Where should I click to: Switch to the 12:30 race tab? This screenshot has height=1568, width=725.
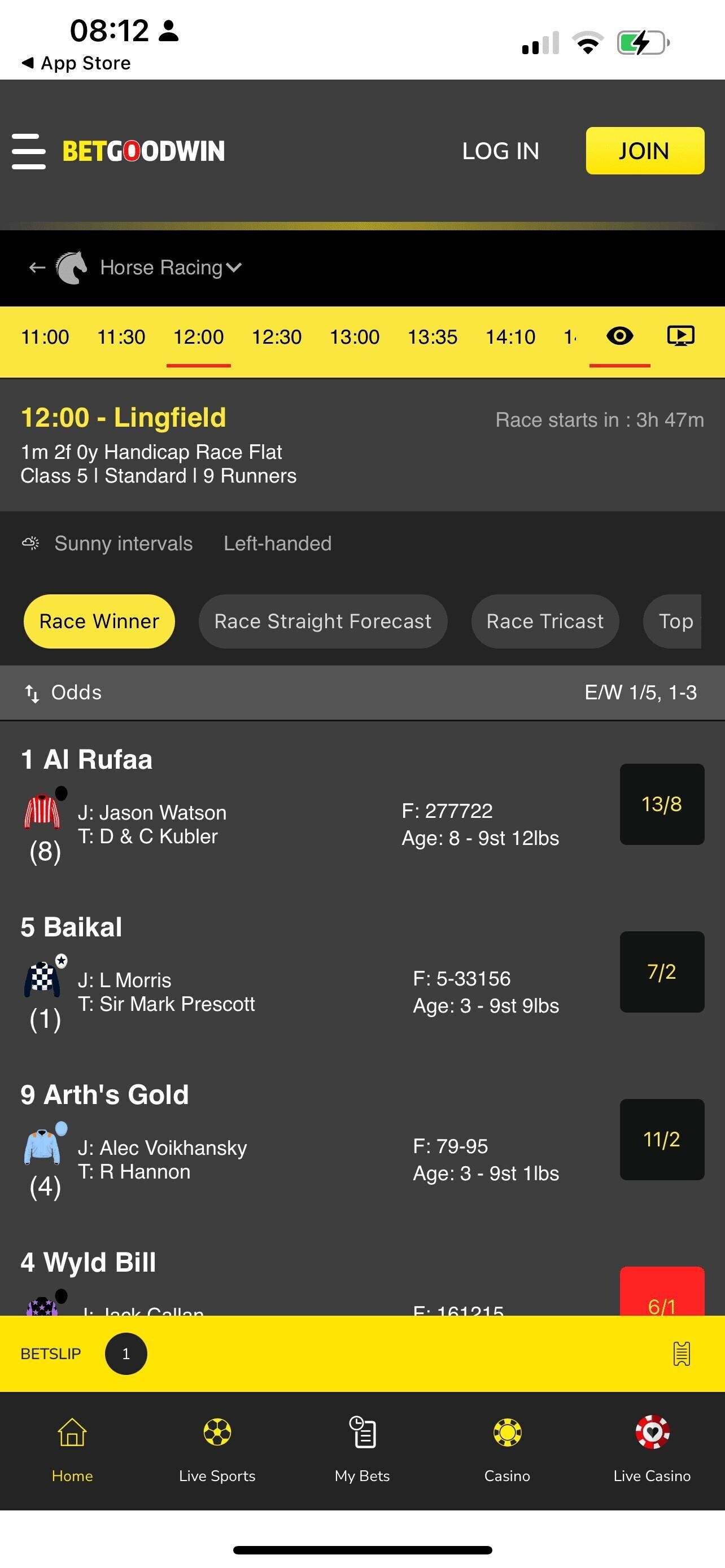(276, 337)
